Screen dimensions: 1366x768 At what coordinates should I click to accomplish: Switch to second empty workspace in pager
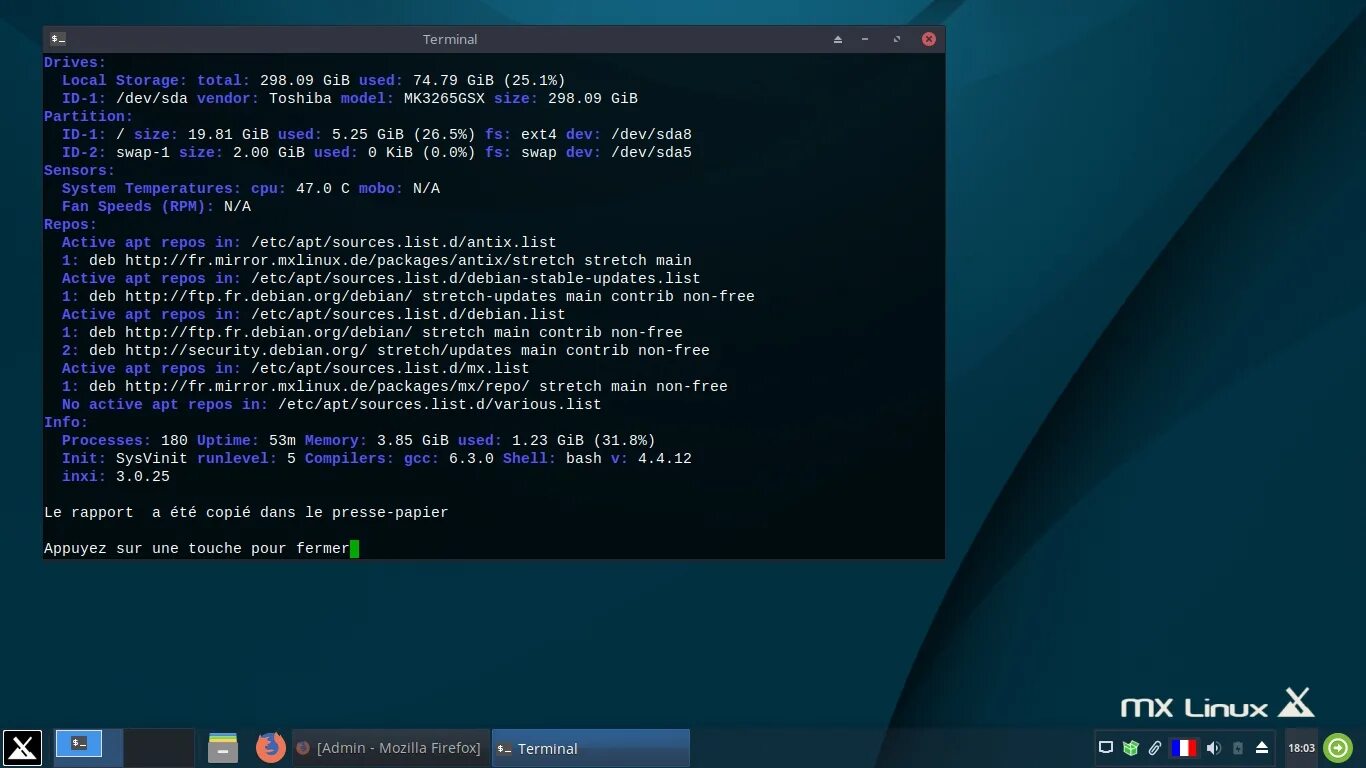coord(159,748)
